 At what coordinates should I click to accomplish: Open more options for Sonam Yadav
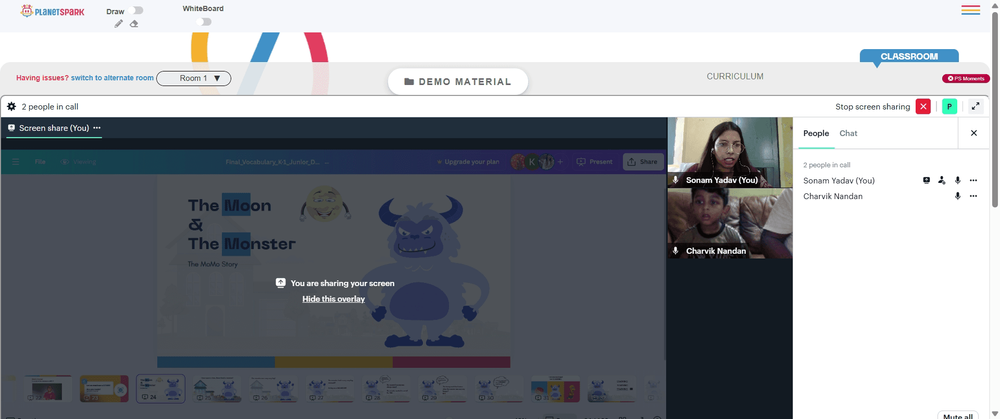973,180
